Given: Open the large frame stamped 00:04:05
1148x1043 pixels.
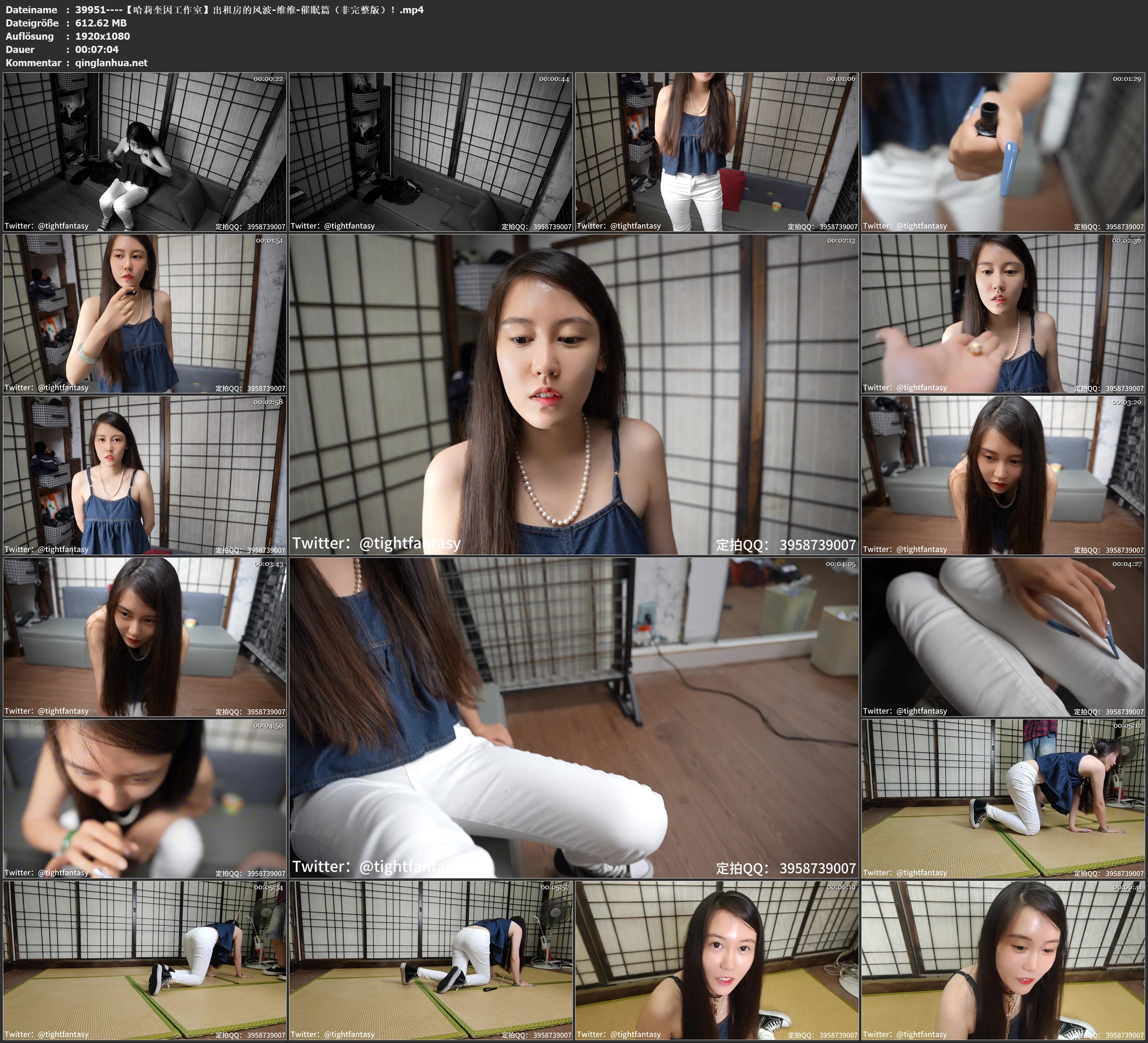Looking at the screenshot, I should coord(574,718).
